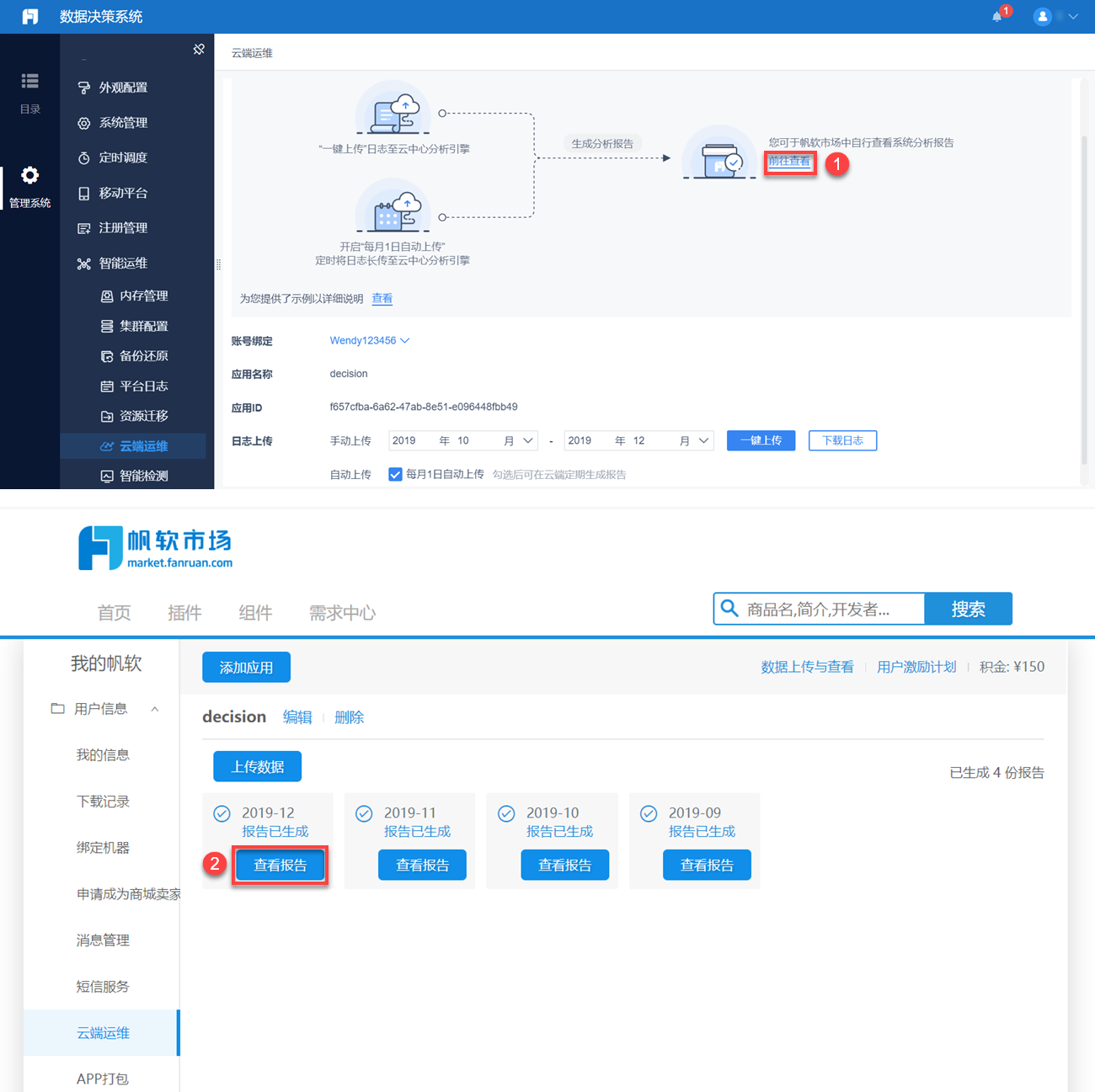The height and width of the screenshot is (1092, 1095).
Task: Open the 数据上传与查看 link
Action: pos(807,667)
